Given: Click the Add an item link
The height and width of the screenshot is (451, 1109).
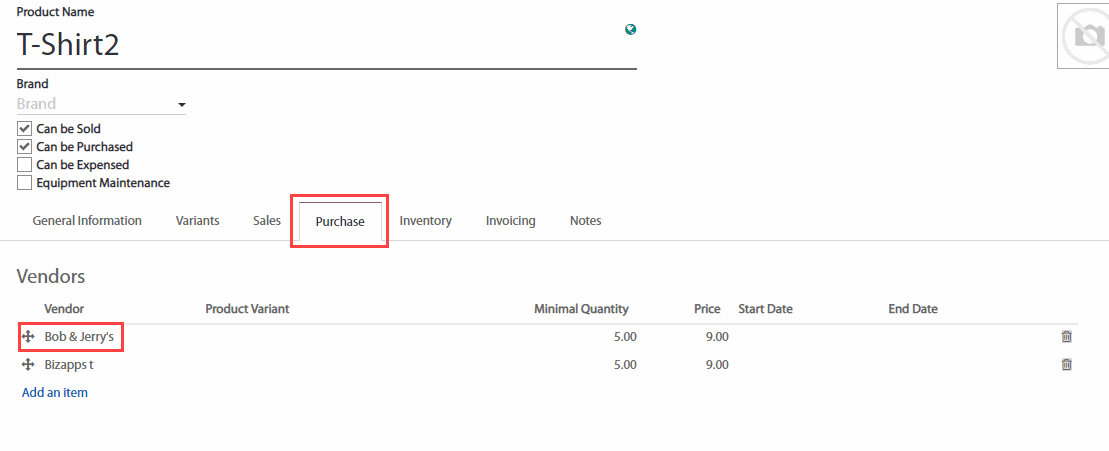Looking at the screenshot, I should pos(55,393).
